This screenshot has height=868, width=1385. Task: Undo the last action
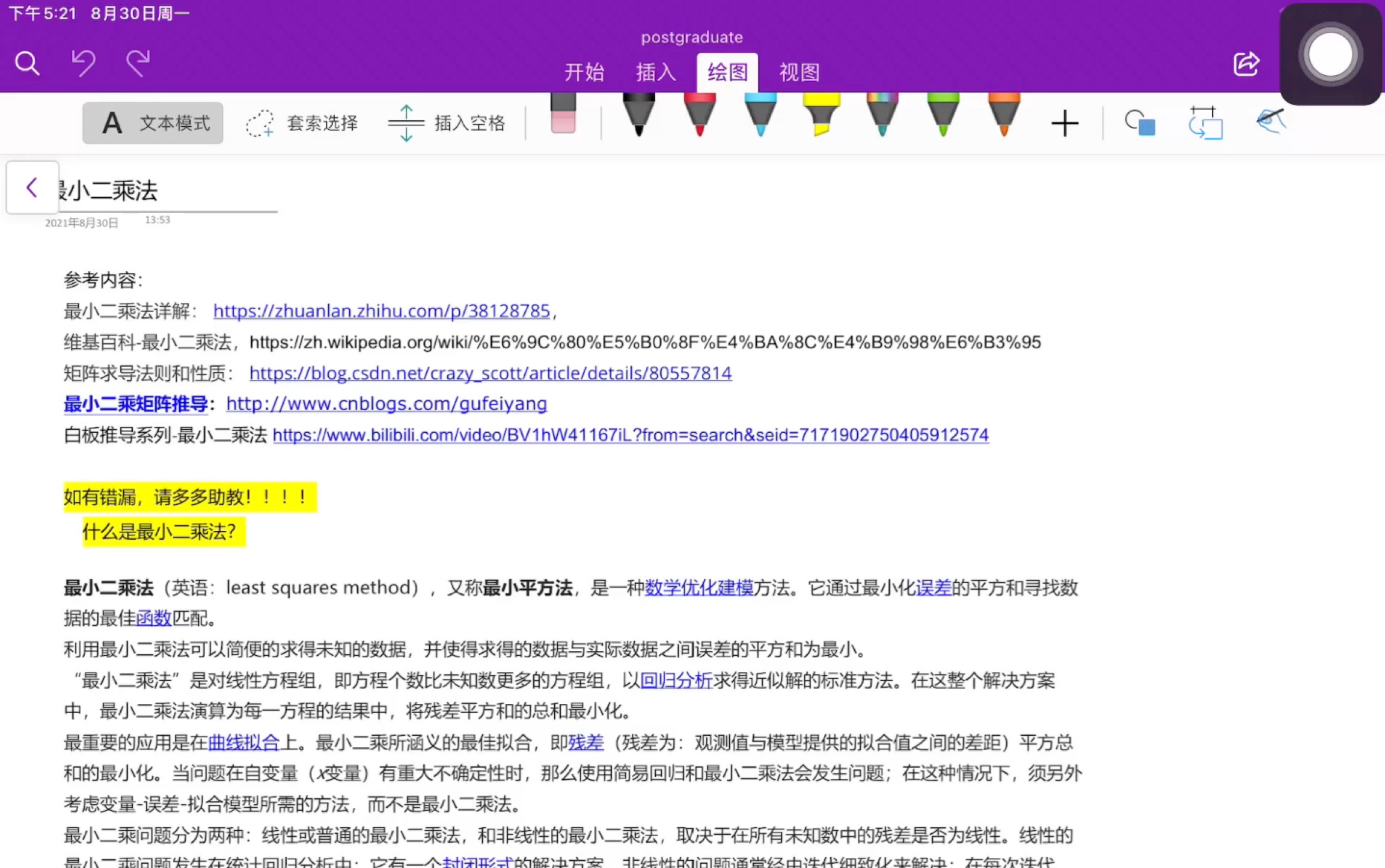click(x=83, y=63)
